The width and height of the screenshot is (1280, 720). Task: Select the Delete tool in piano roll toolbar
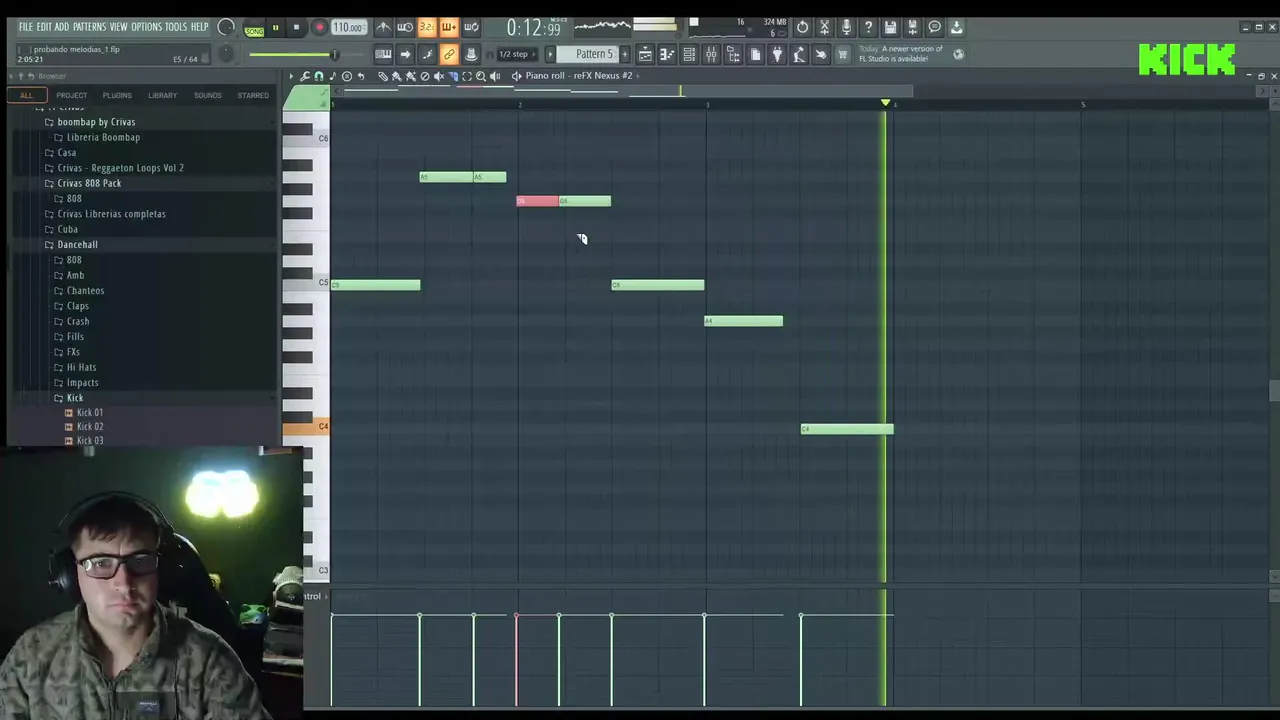coord(425,76)
